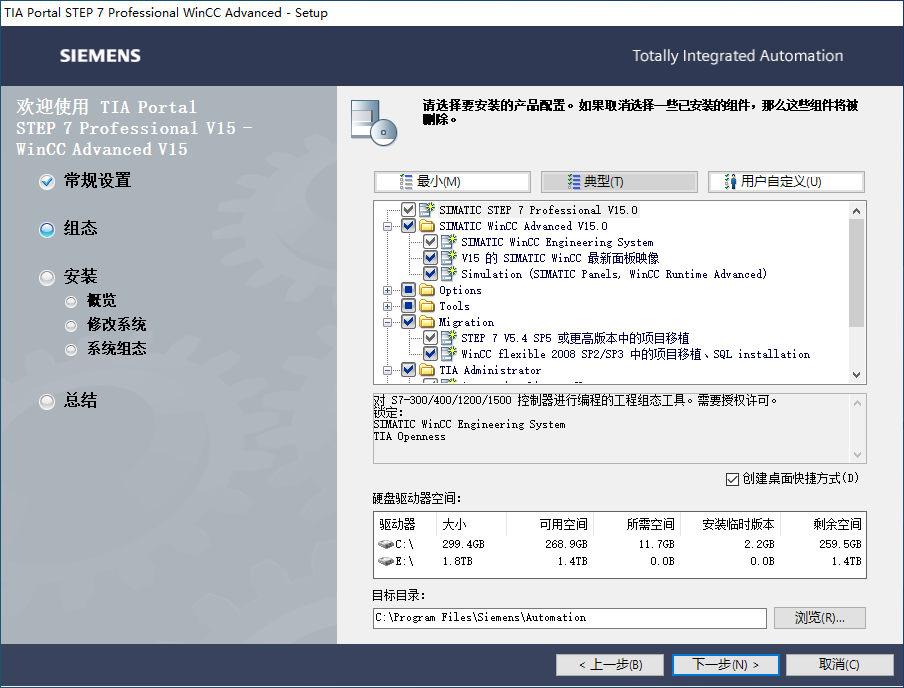Expand the Tools tree node
904x688 pixels.
[x=387, y=306]
